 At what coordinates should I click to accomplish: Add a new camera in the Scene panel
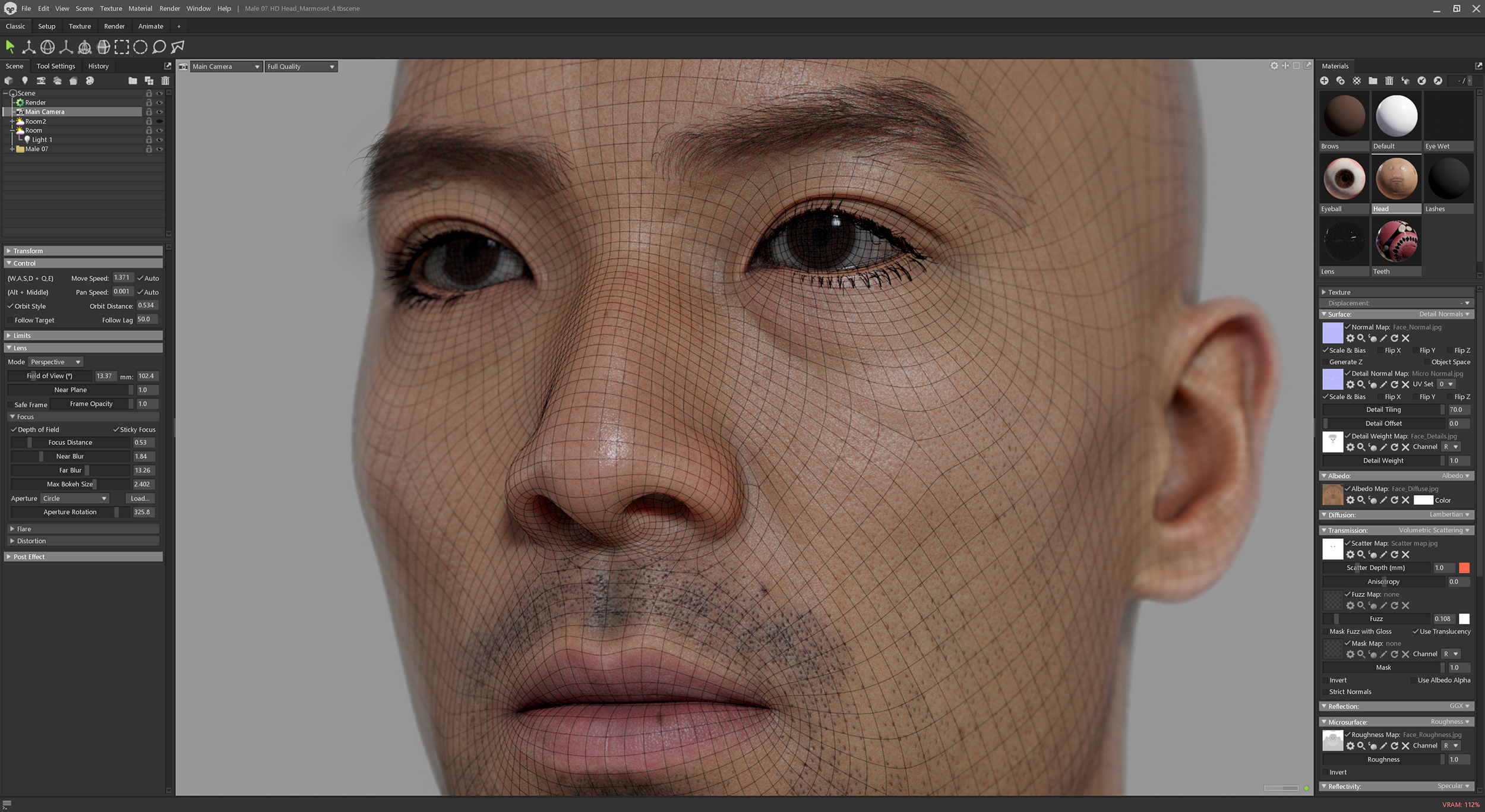click(x=41, y=81)
